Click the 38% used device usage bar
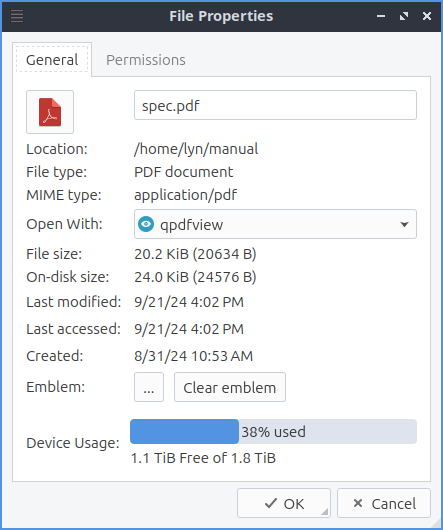 pos(273,432)
